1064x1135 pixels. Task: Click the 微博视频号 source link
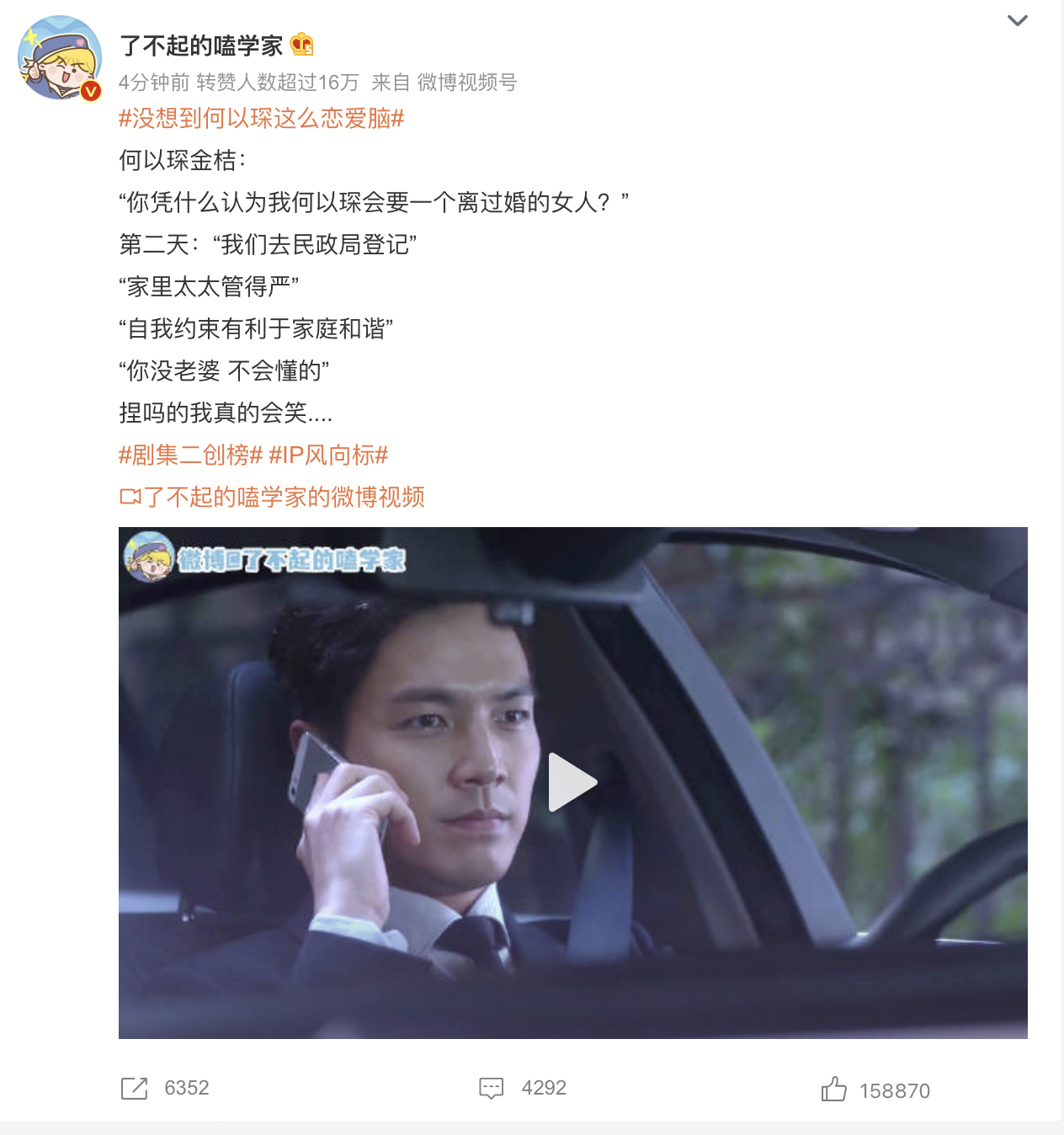point(467,83)
